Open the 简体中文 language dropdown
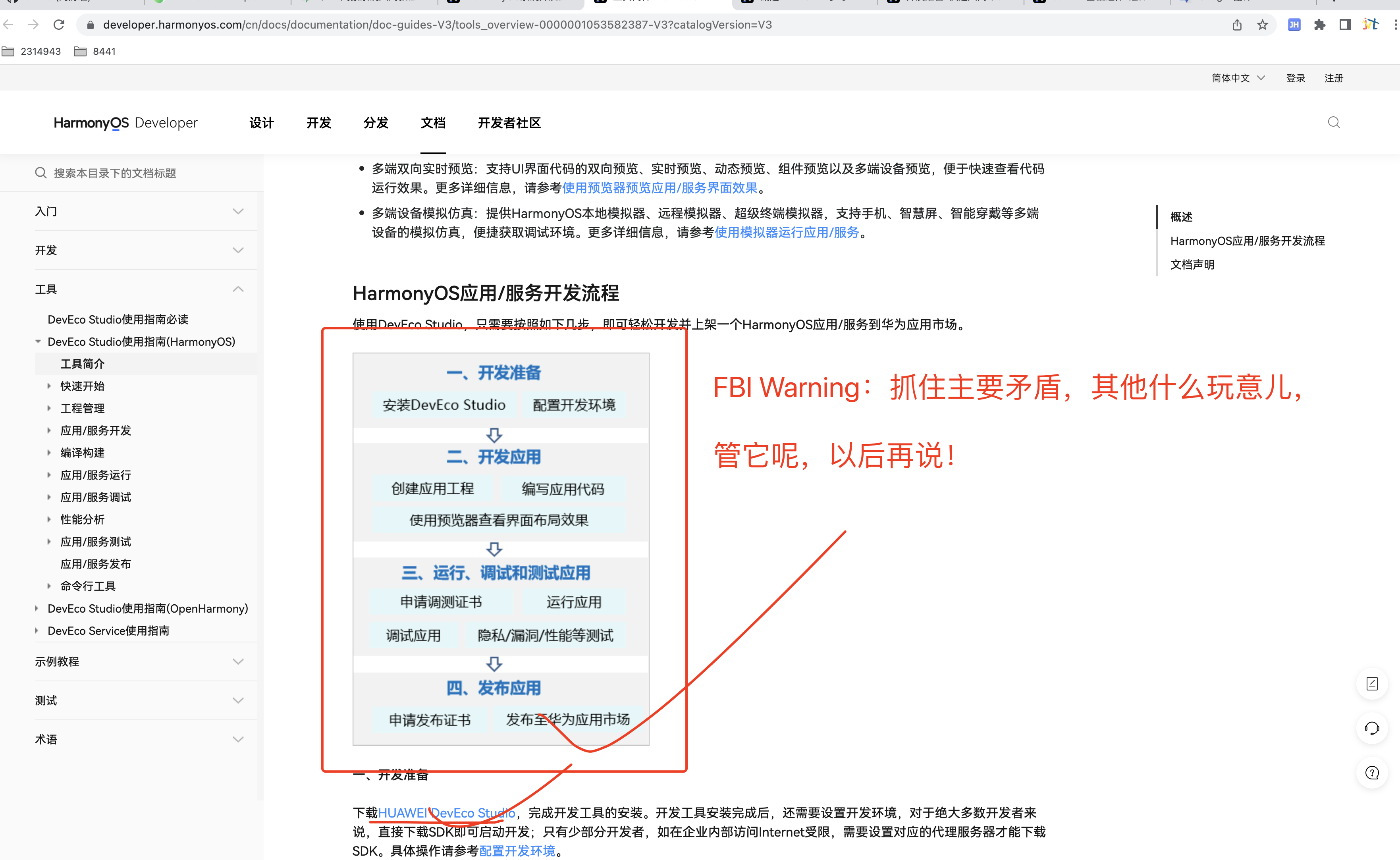Image resolution: width=1400 pixels, height=860 pixels. 1238,78
